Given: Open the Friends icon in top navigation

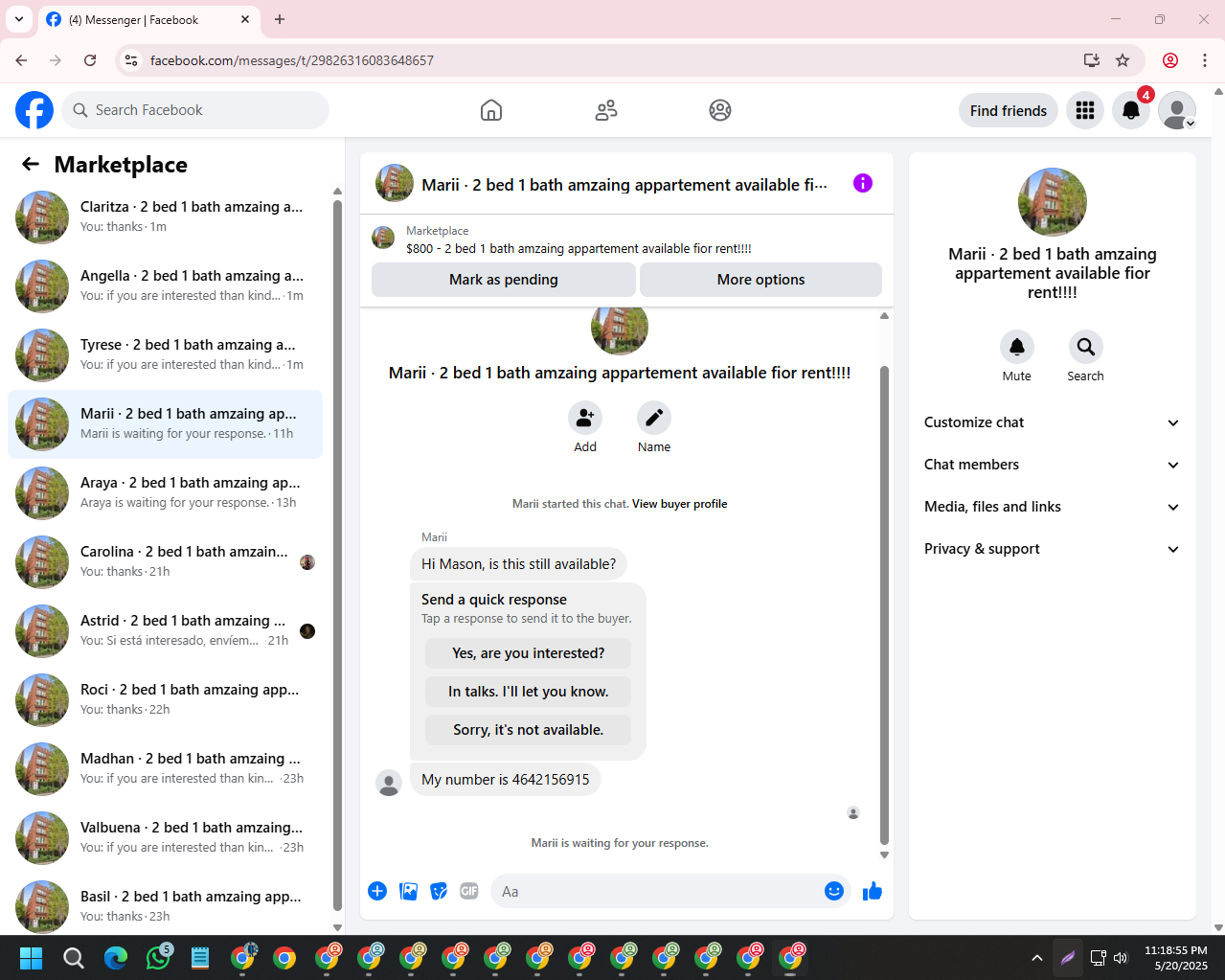Looking at the screenshot, I should coord(606,110).
